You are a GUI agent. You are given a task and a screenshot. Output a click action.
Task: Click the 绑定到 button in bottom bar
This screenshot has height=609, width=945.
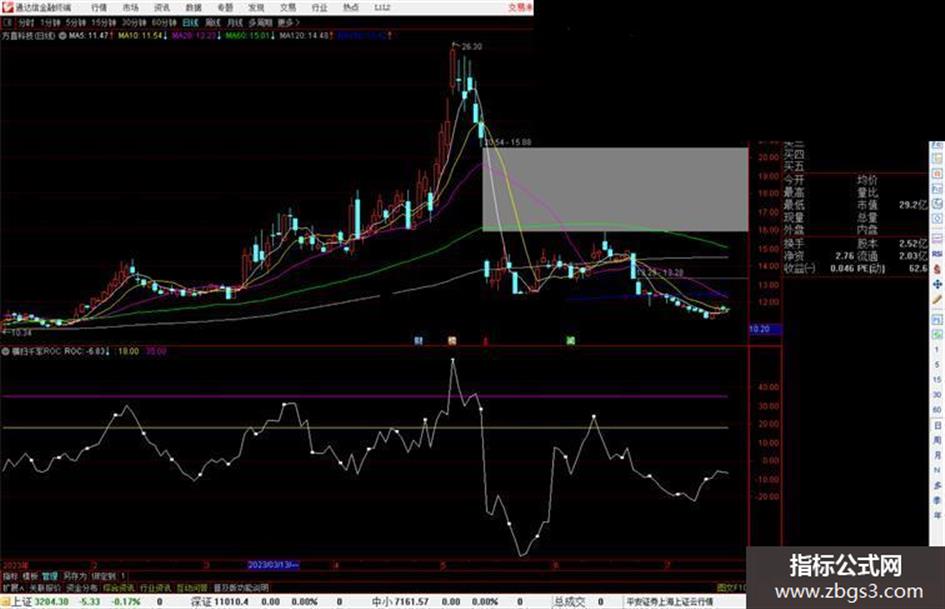[104, 576]
